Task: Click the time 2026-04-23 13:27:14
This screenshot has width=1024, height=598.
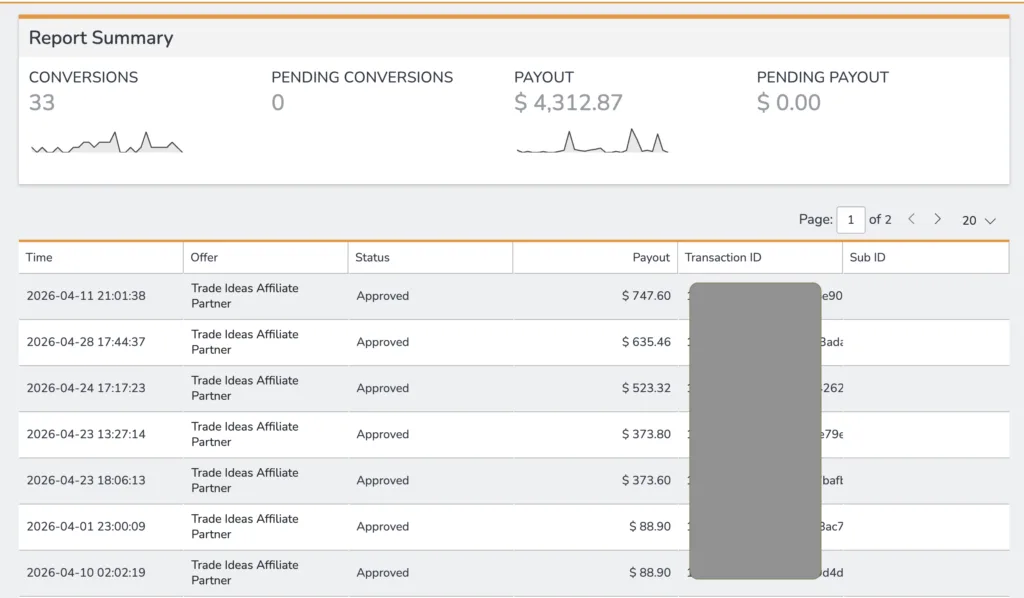Action: (86, 434)
